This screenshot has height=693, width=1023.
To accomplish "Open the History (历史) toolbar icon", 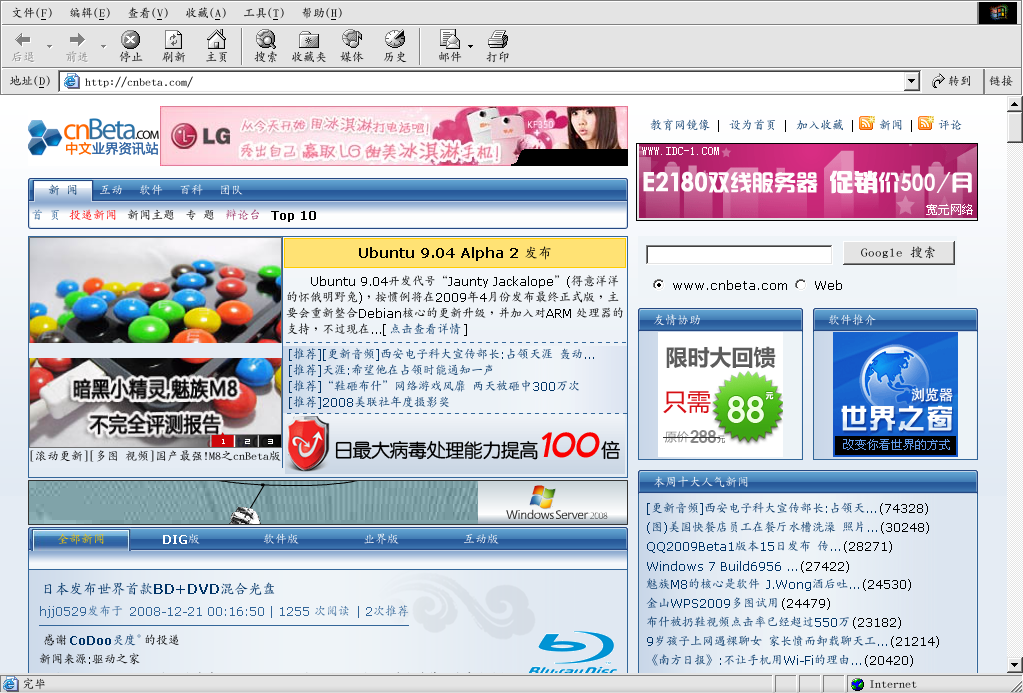I will (x=395, y=39).
